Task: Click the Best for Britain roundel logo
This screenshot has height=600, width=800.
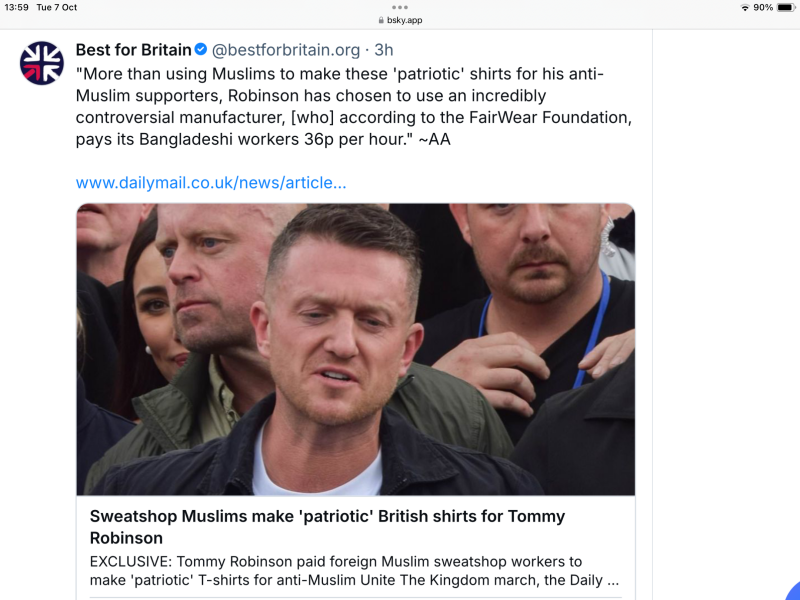Action: [x=41, y=62]
